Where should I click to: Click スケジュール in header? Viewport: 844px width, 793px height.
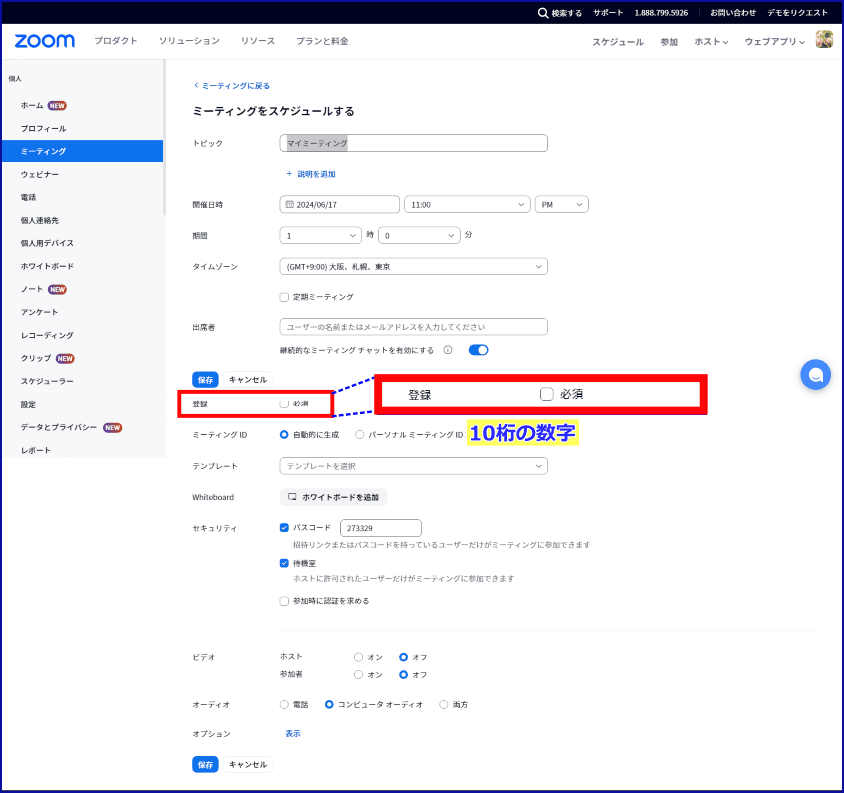coord(618,41)
